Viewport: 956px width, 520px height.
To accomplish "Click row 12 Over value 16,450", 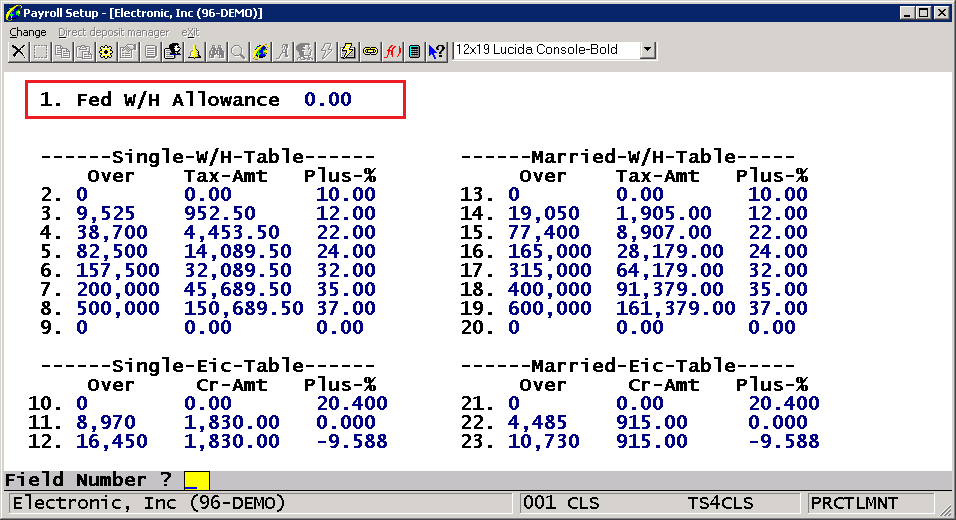I will click(112, 441).
